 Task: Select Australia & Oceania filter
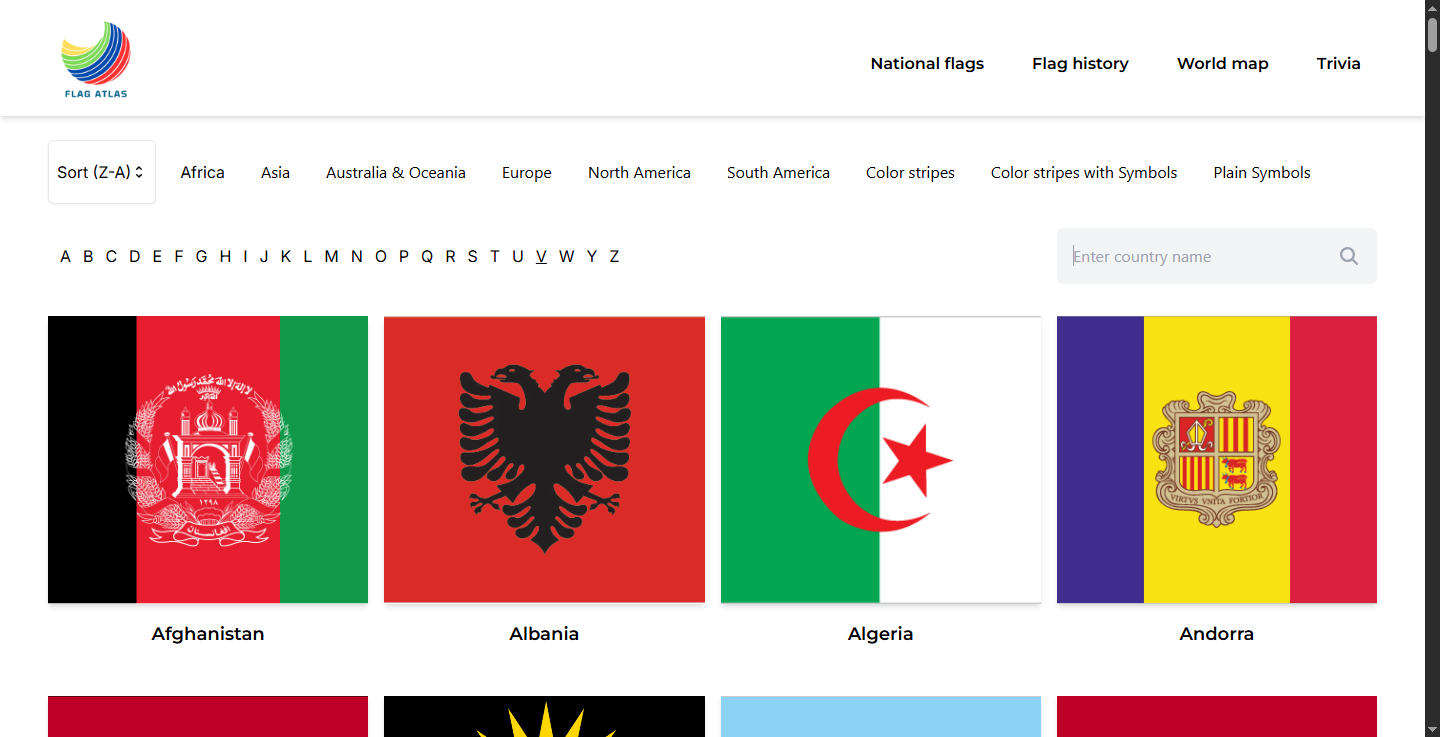tap(396, 172)
